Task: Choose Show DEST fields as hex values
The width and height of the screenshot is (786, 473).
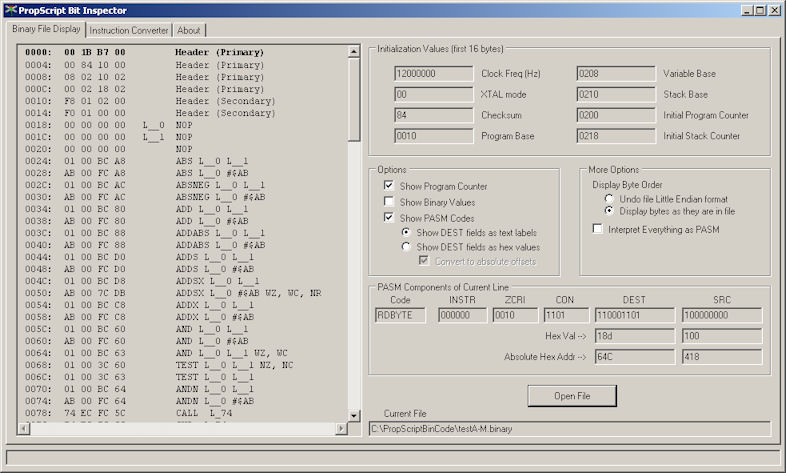Action: coord(406,247)
